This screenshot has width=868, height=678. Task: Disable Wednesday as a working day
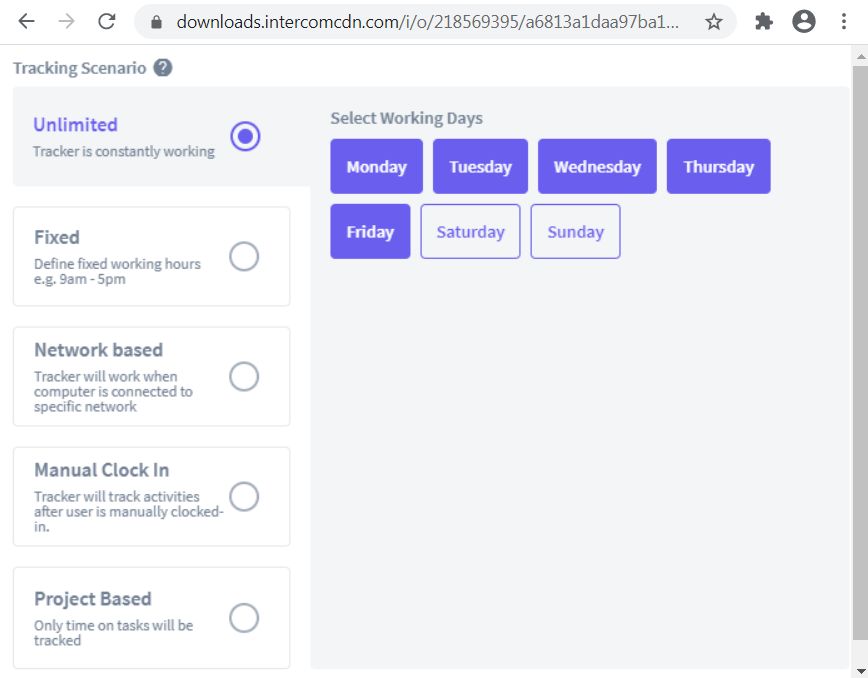click(x=597, y=166)
